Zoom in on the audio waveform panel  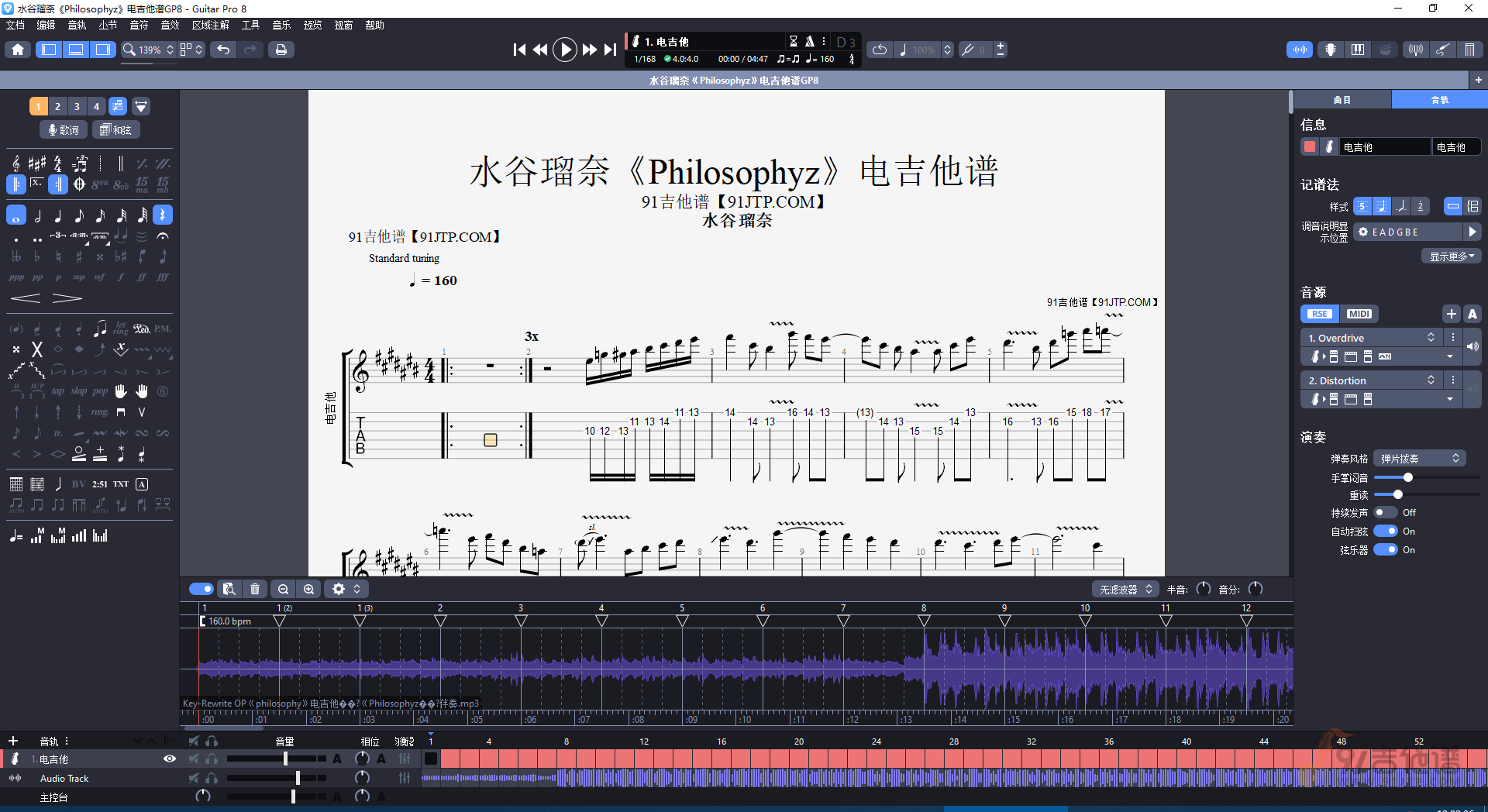(x=309, y=589)
